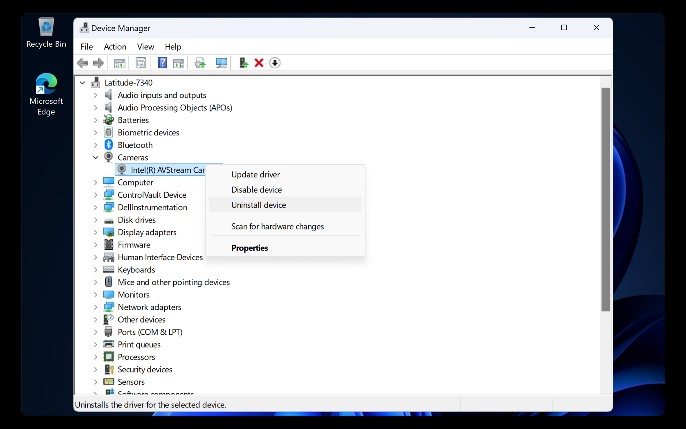This screenshot has width=686, height=429.
Task: Click the Network adapters icon
Action: (108, 307)
